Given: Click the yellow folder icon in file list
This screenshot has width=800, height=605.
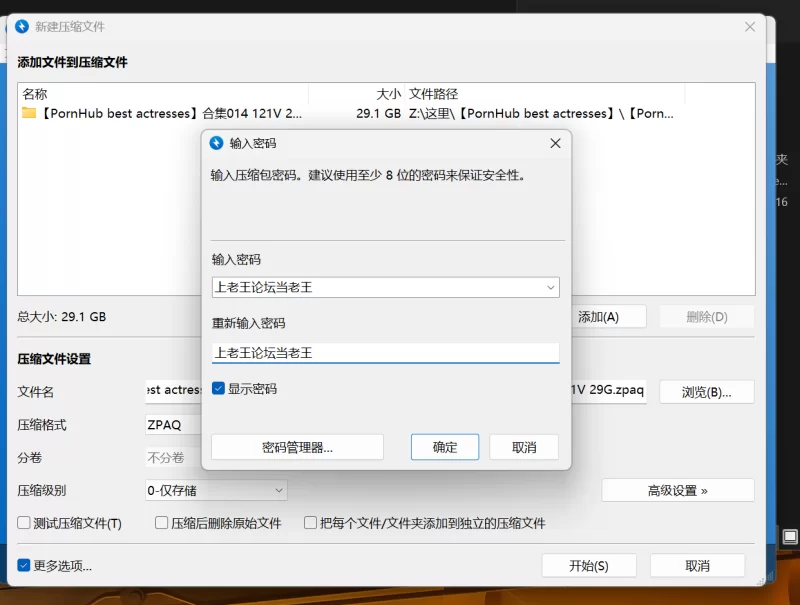Looking at the screenshot, I should 29,113.
